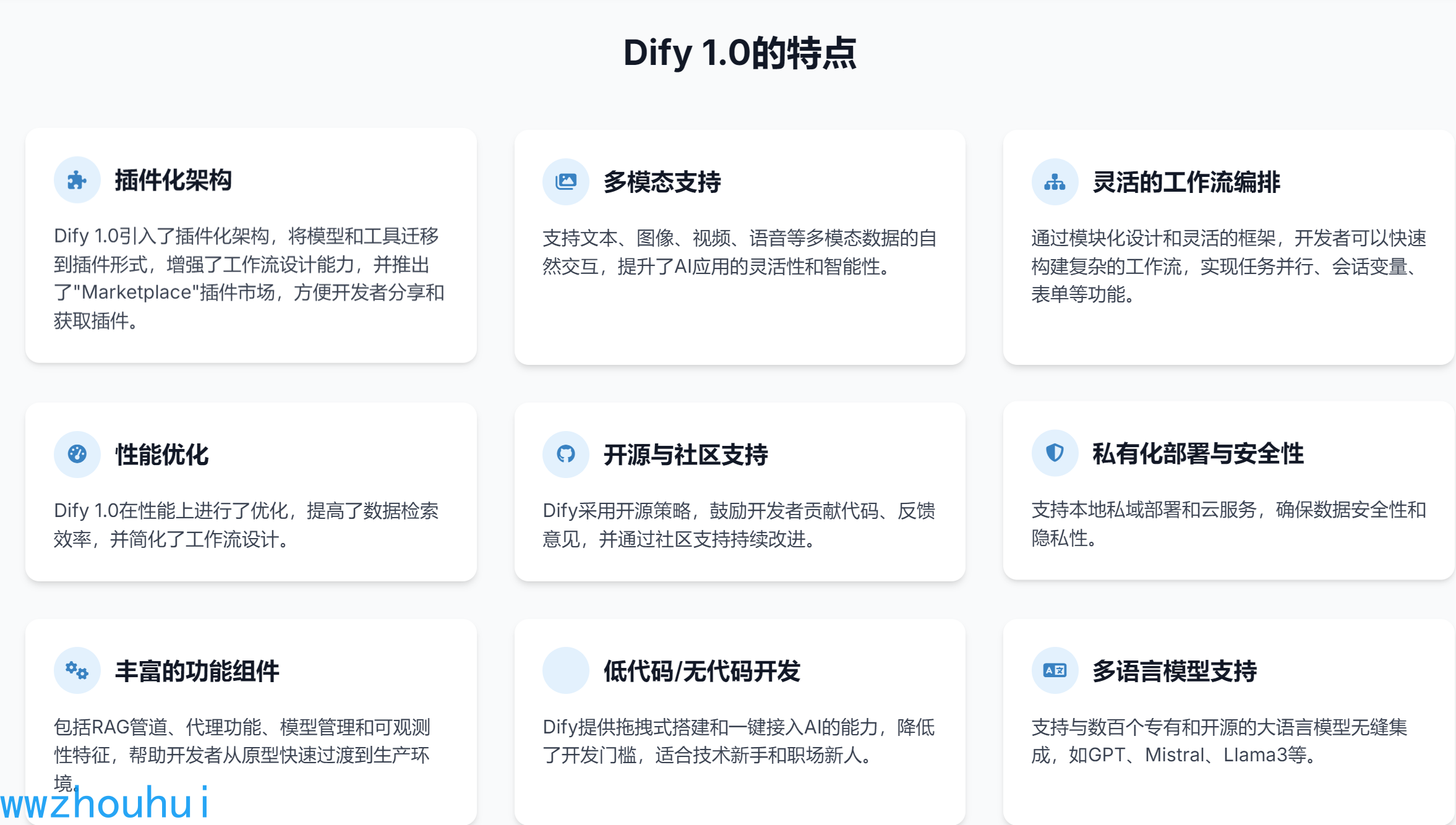
Task: Select the 开源与社区支持 heading
Action: (x=685, y=454)
